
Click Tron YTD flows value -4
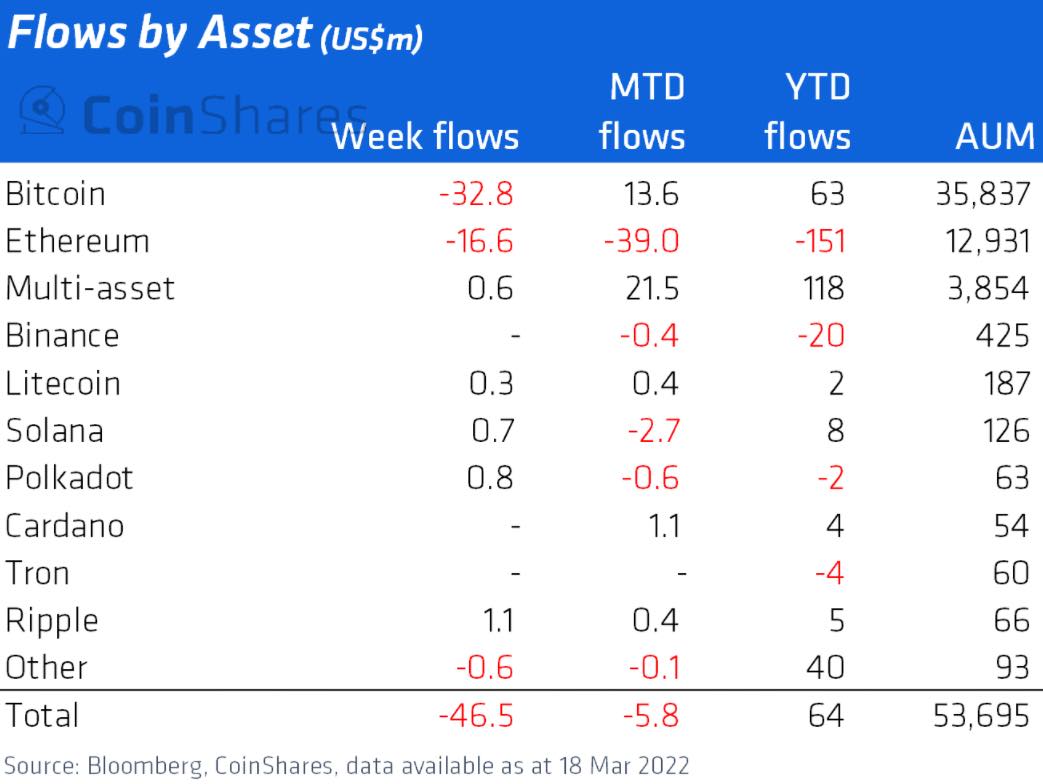click(829, 573)
